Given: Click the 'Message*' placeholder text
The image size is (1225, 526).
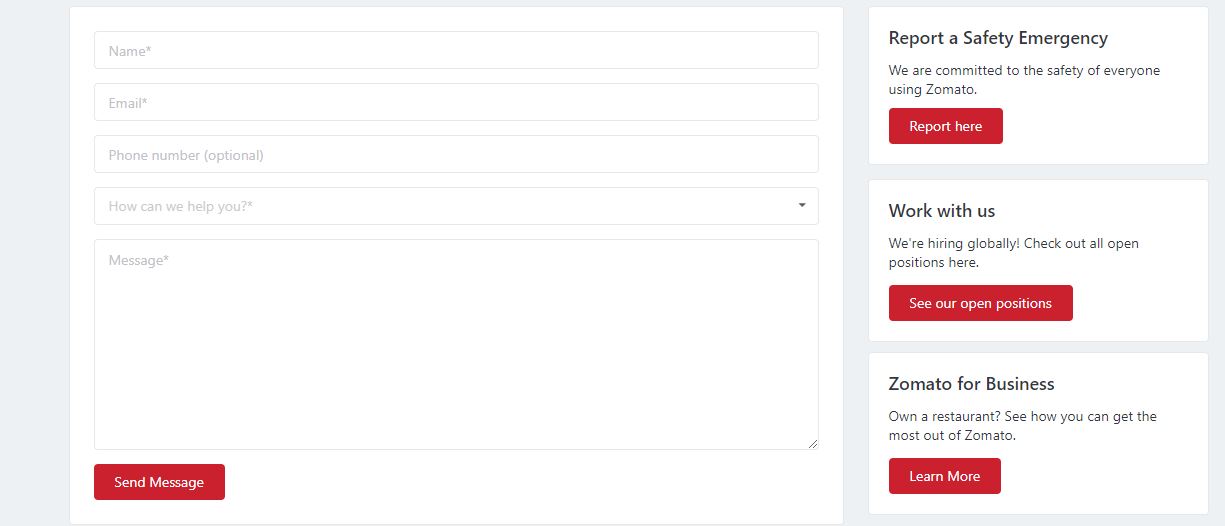Looking at the screenshot, I should coord(139,260).
